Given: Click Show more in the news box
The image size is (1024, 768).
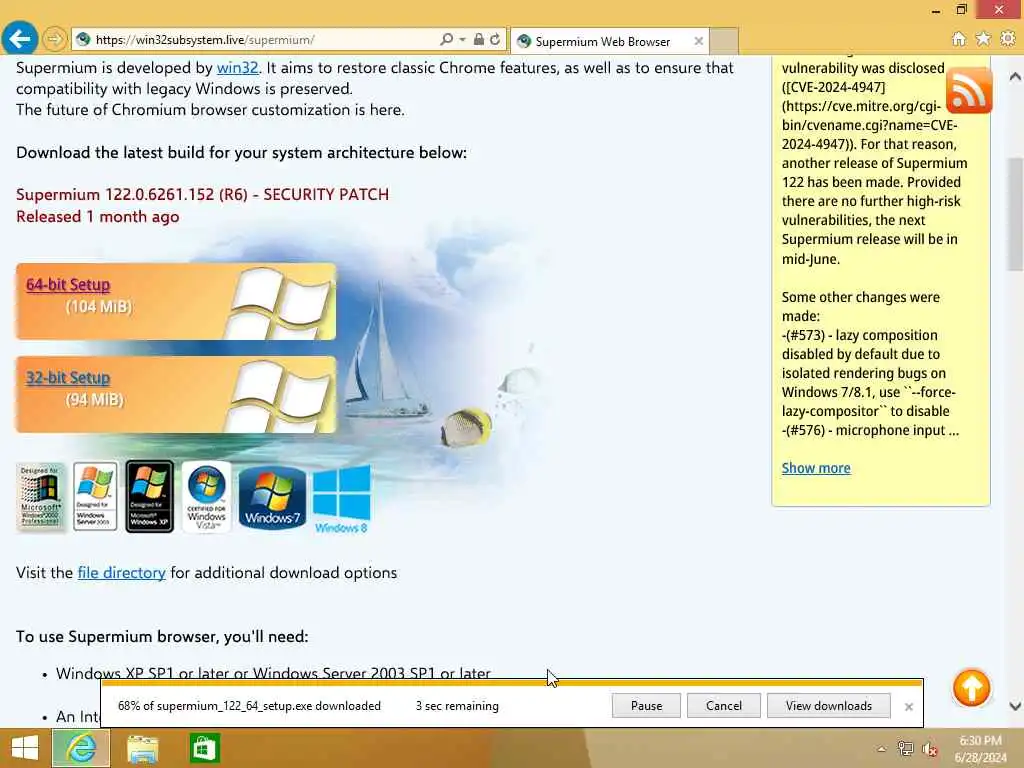Looking at the screenshot, I should coord(816,468).
